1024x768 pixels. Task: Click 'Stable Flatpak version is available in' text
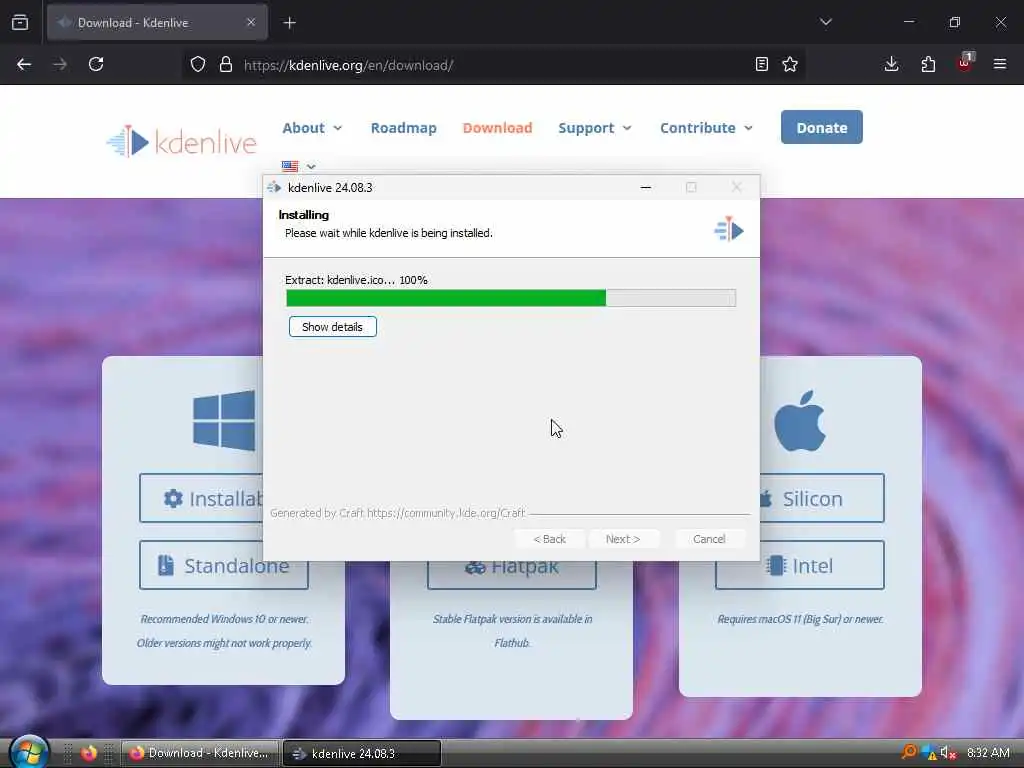pyautogui.click(x=512, y=619)
